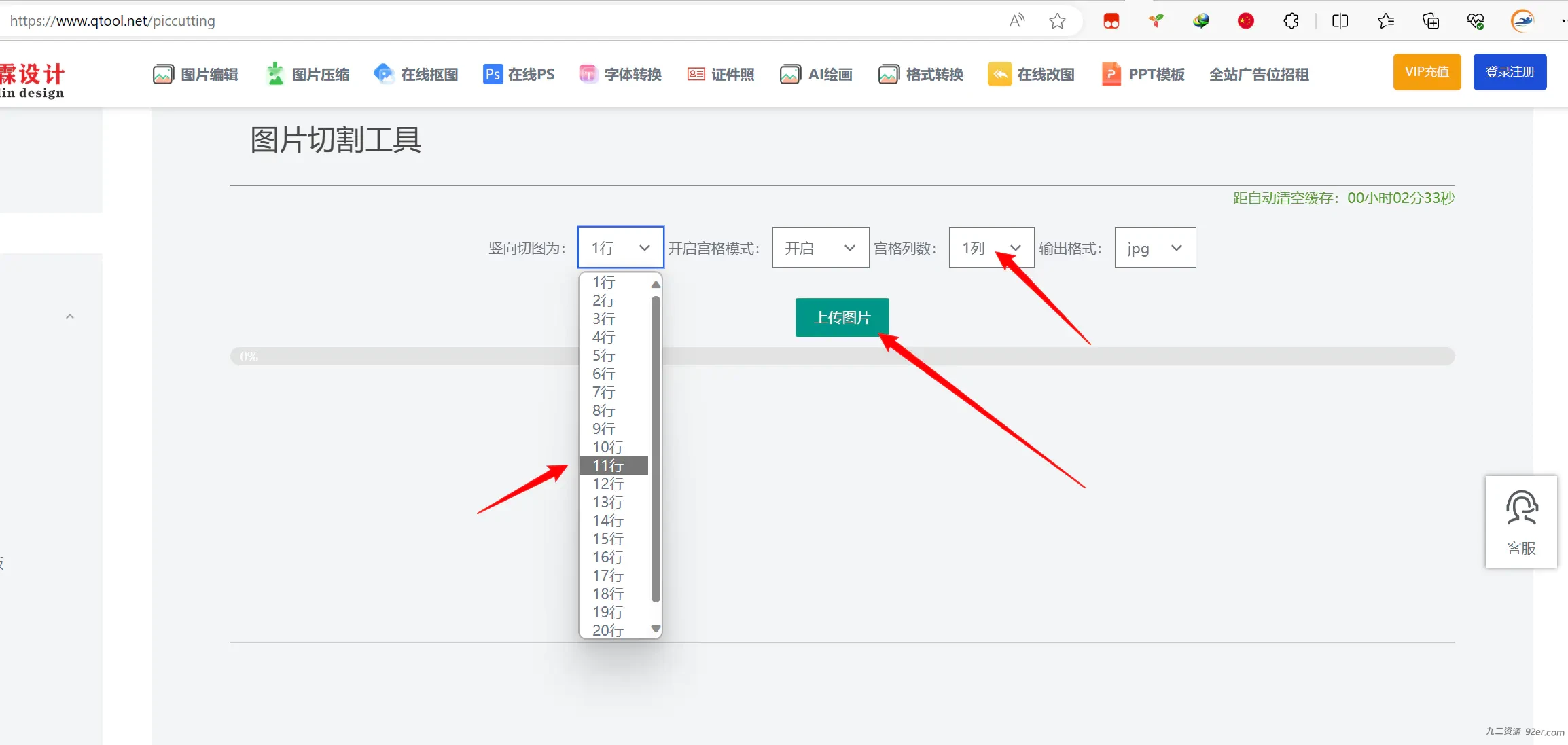Image resolution: width=1568 pixels, height=745 pixels.
Task: Open the 客服 customer service widget
Action: (x=1521, y=522)
